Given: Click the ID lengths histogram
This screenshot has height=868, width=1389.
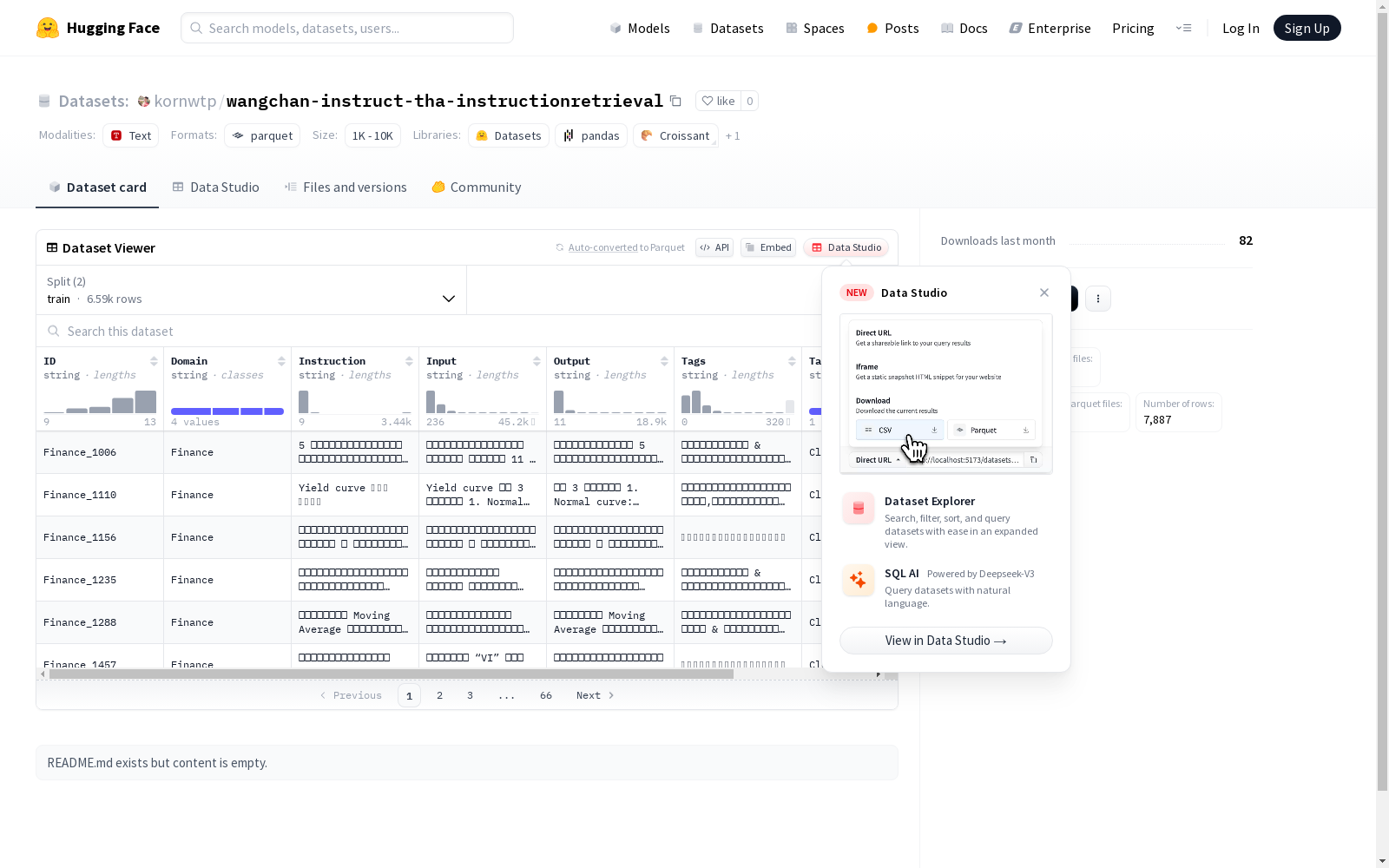Looking at the screenshot, I should click(100, 401).
